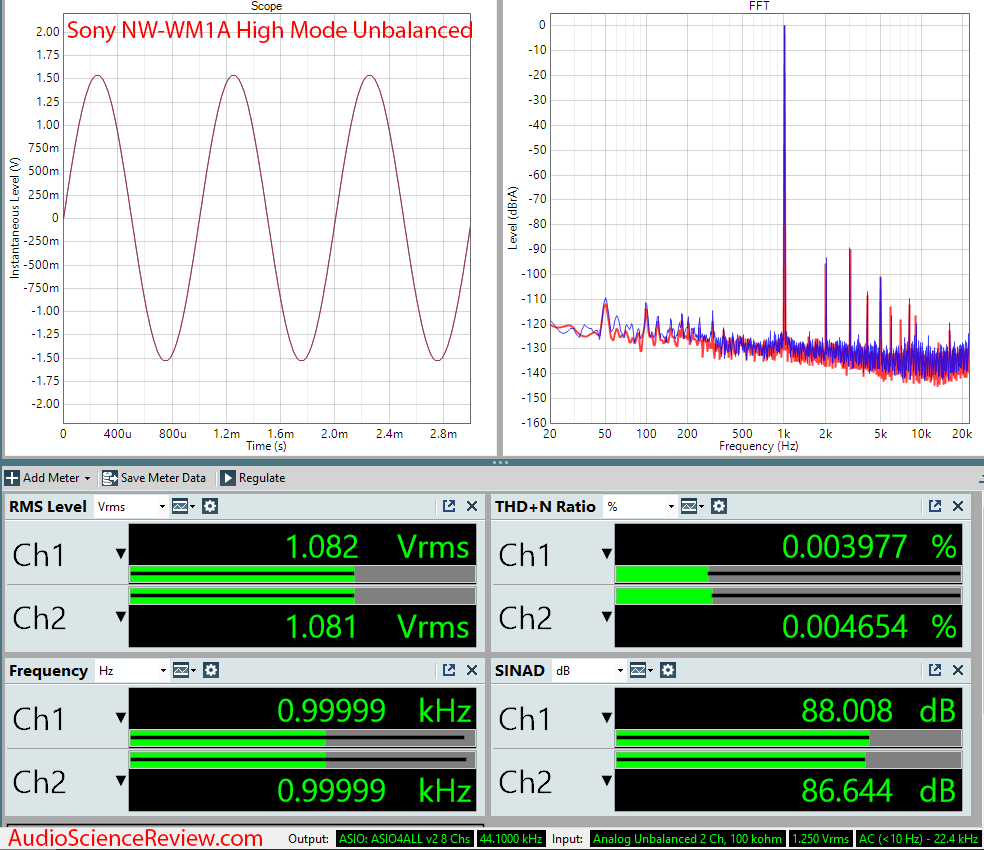Viewport: 984px width, 850px height.
Task: Expand Frequency Ch1 channel arrow
Action: pos(120,718)
